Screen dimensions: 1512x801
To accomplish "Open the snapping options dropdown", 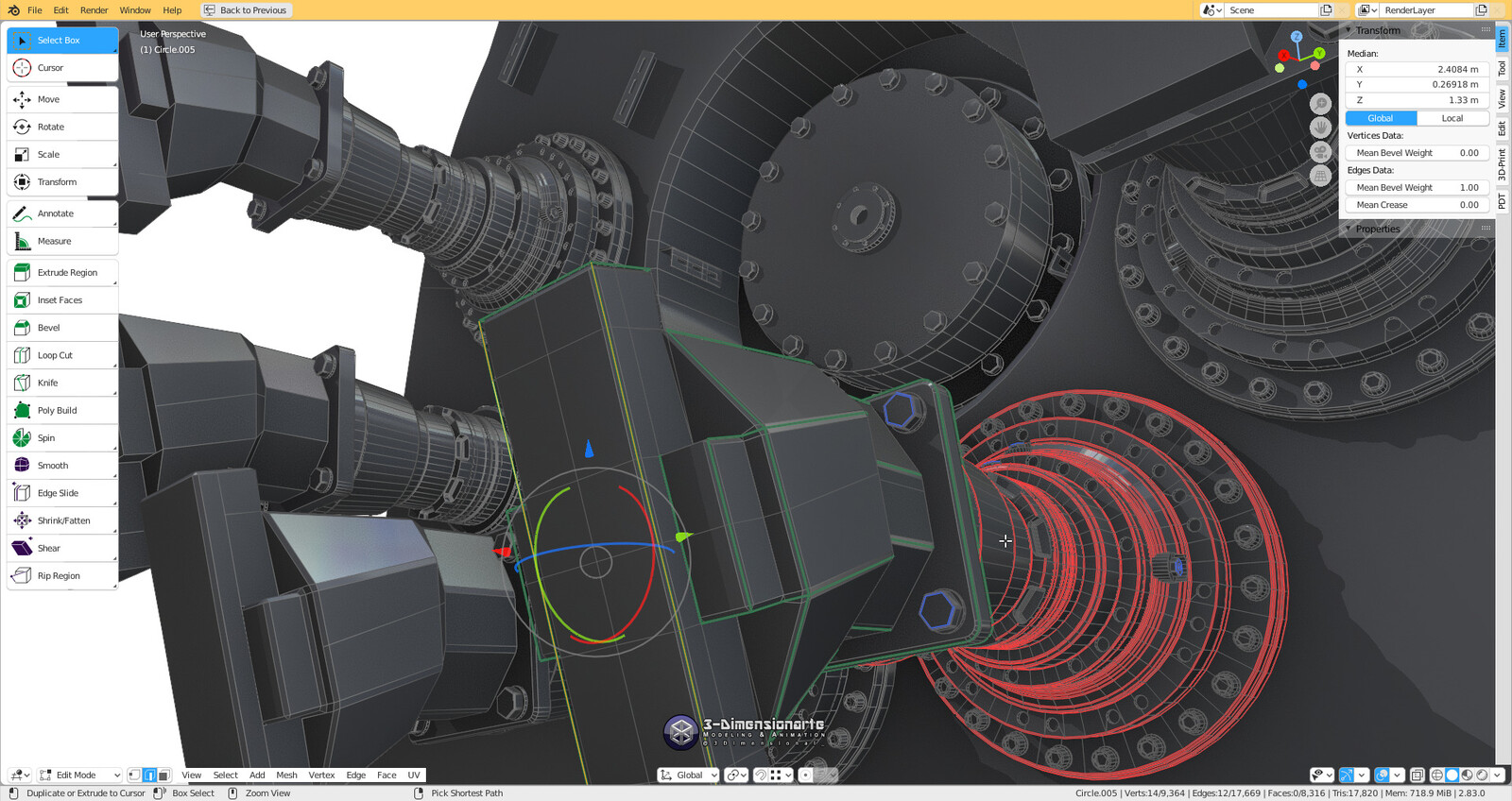I will coord(781,775).
